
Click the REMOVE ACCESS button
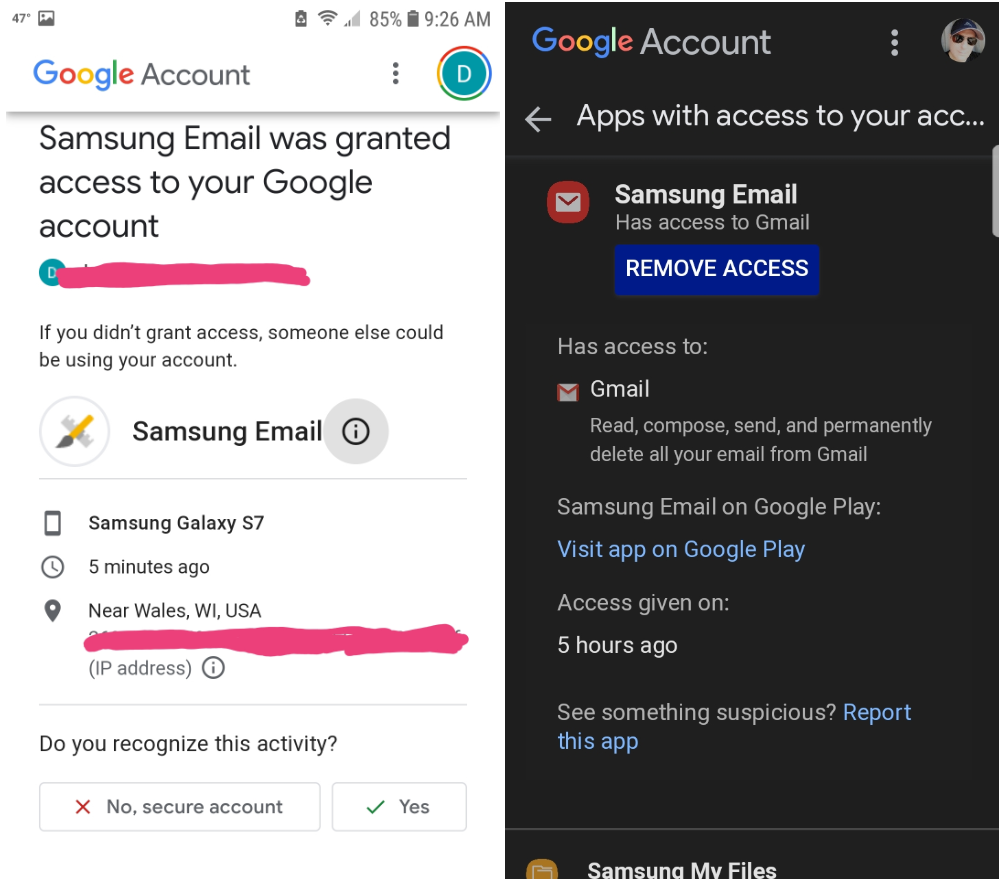point(717,269)
